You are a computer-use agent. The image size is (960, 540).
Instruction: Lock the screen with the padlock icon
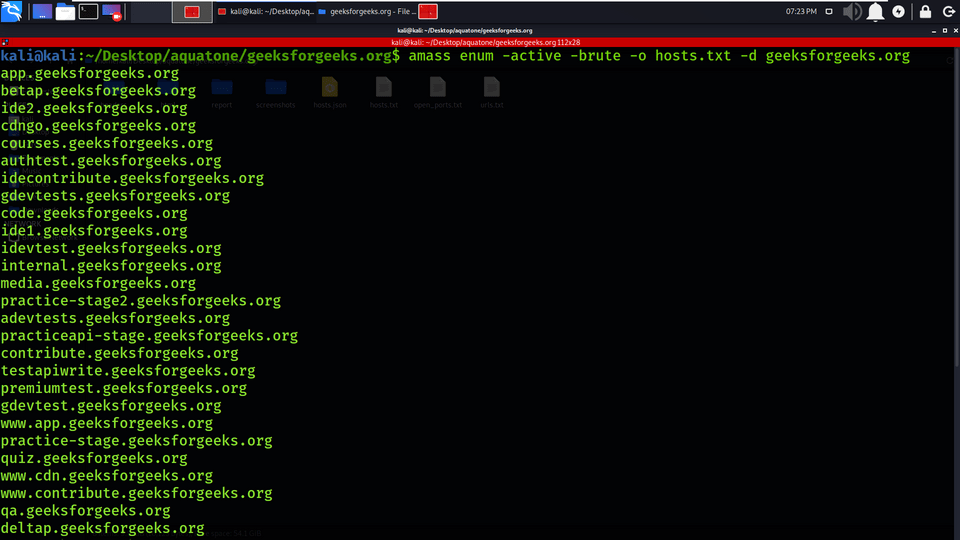click(x=925, y=12)
